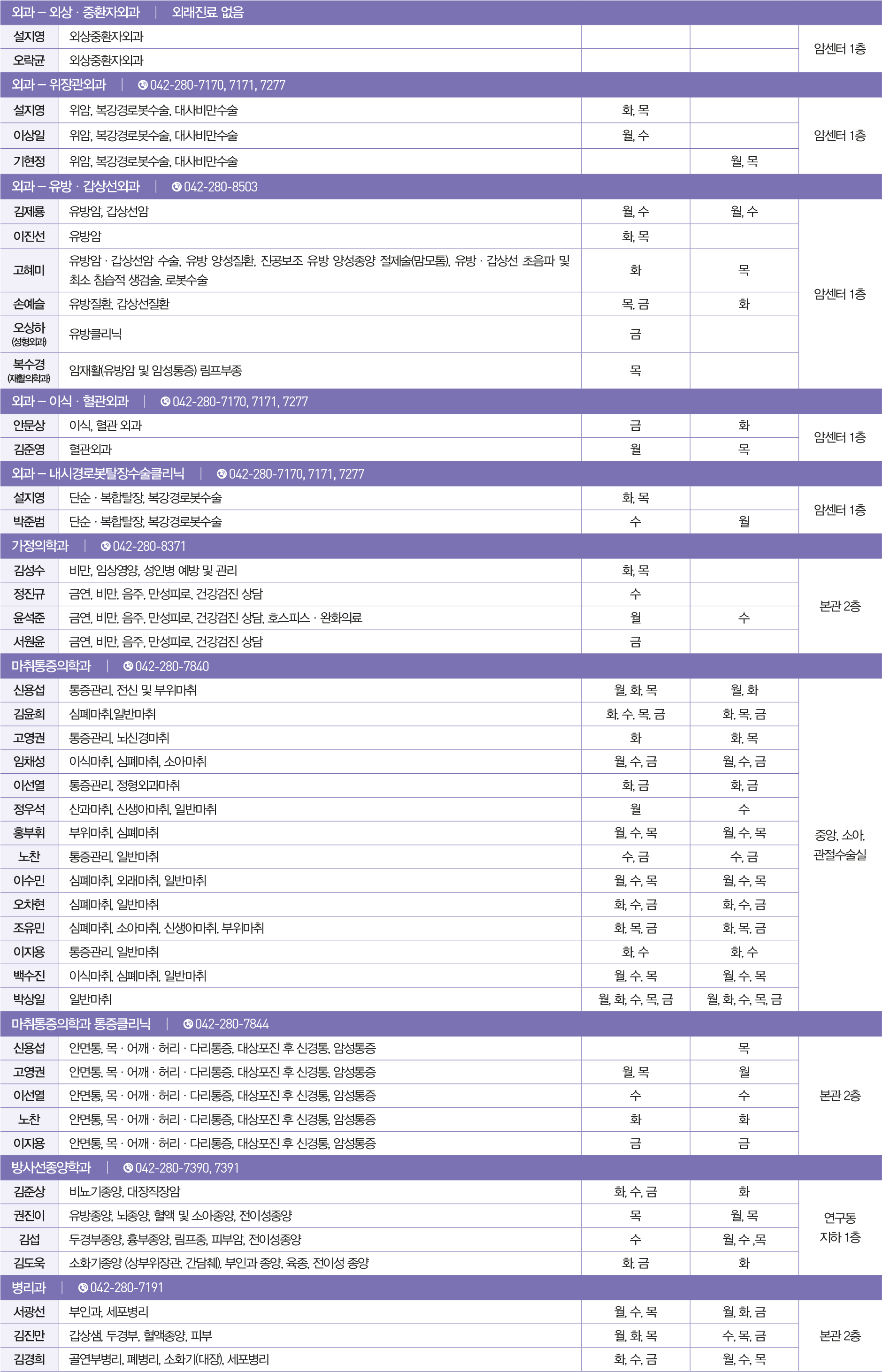Viewport: 882px width, 1372px height.
Task: Click the 마취통증의학과 통증클리닉 section title
Action: pos(81,1024)
